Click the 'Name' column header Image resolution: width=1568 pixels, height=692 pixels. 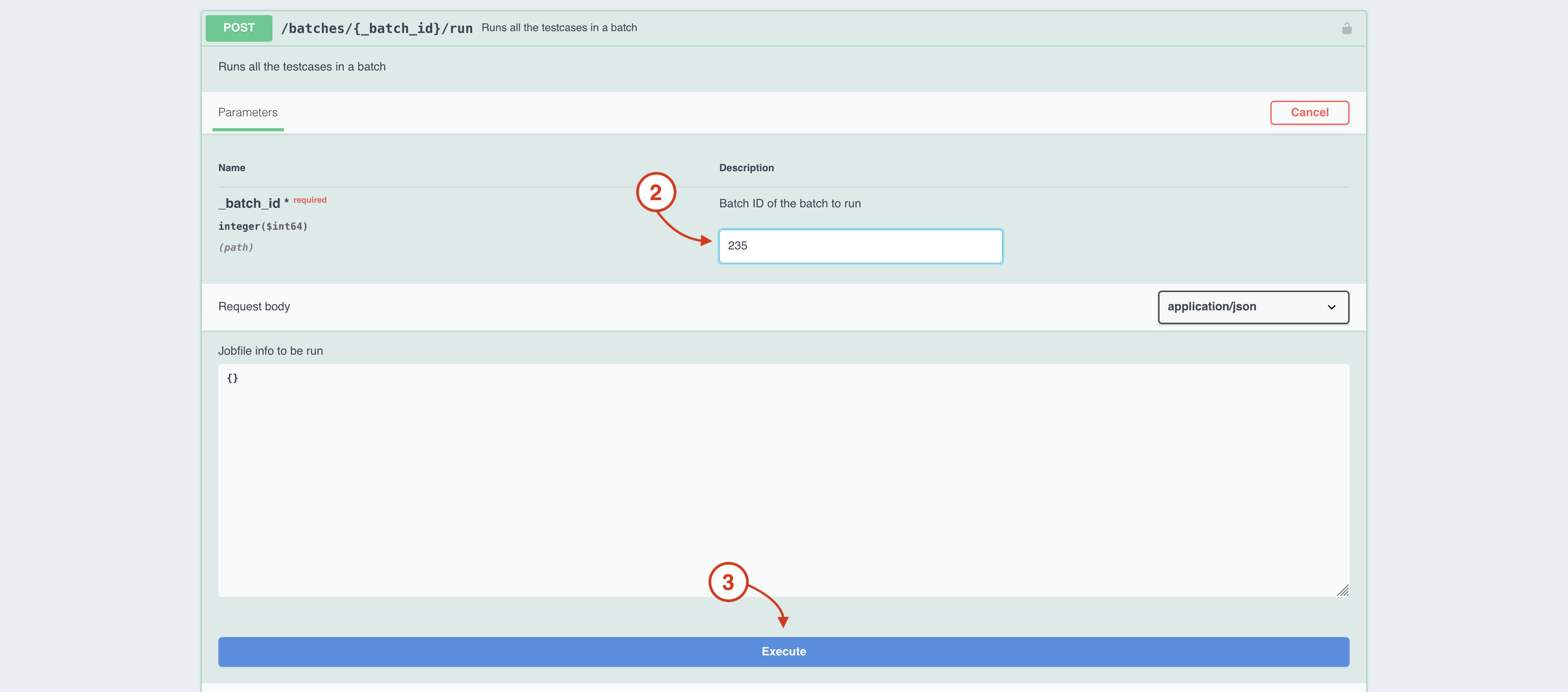[231, 168]
